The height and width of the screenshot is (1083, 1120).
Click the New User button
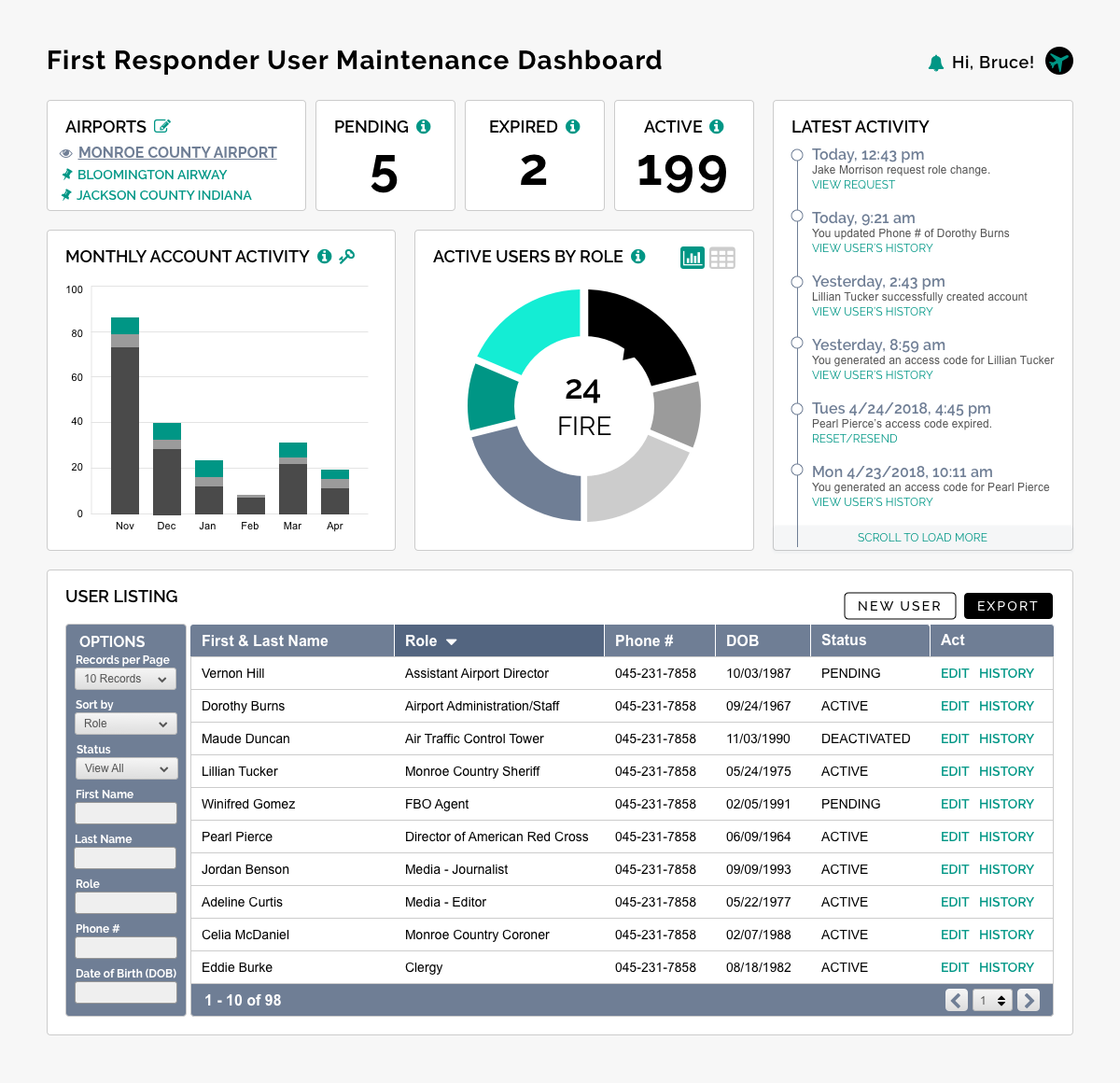(x=900, y=606)
